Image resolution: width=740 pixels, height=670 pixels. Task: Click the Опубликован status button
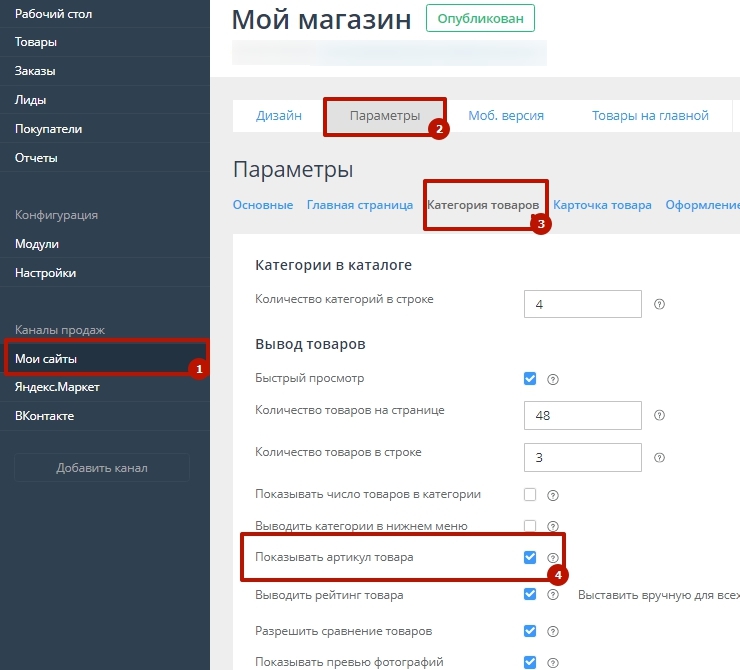[480, 18]
